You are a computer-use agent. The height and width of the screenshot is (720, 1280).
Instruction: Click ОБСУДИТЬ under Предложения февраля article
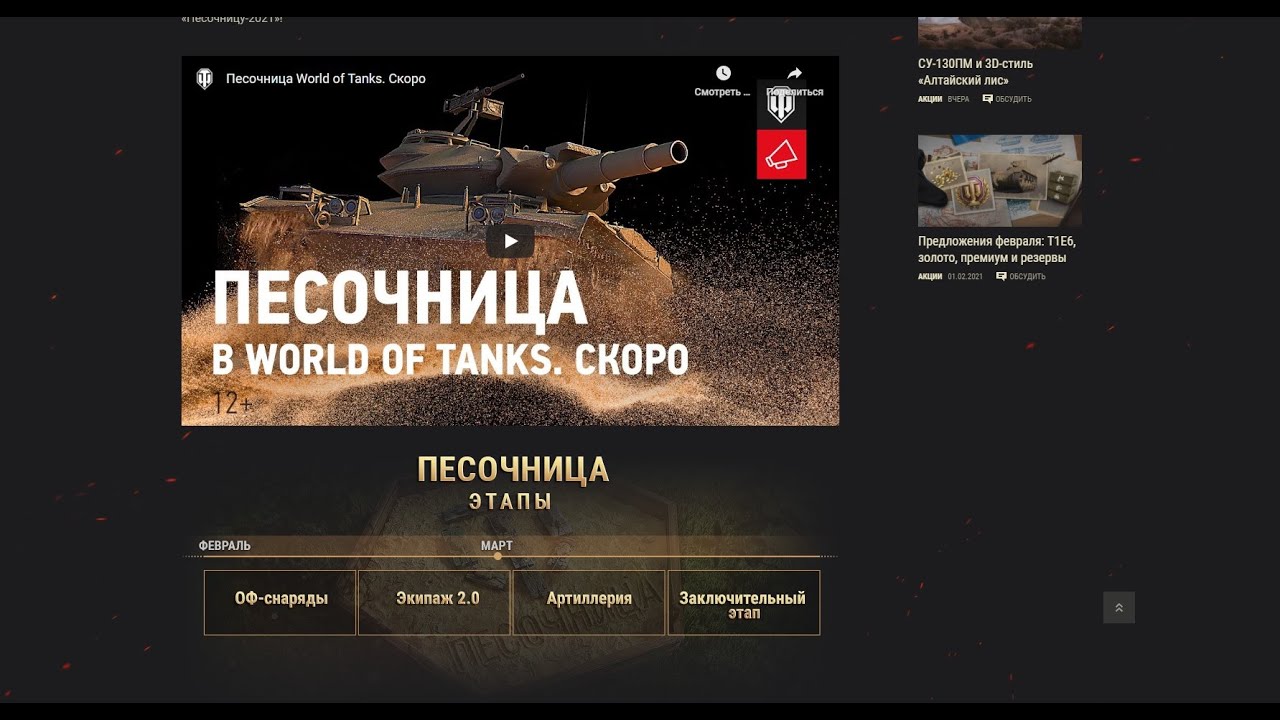tap(1027, 277)
